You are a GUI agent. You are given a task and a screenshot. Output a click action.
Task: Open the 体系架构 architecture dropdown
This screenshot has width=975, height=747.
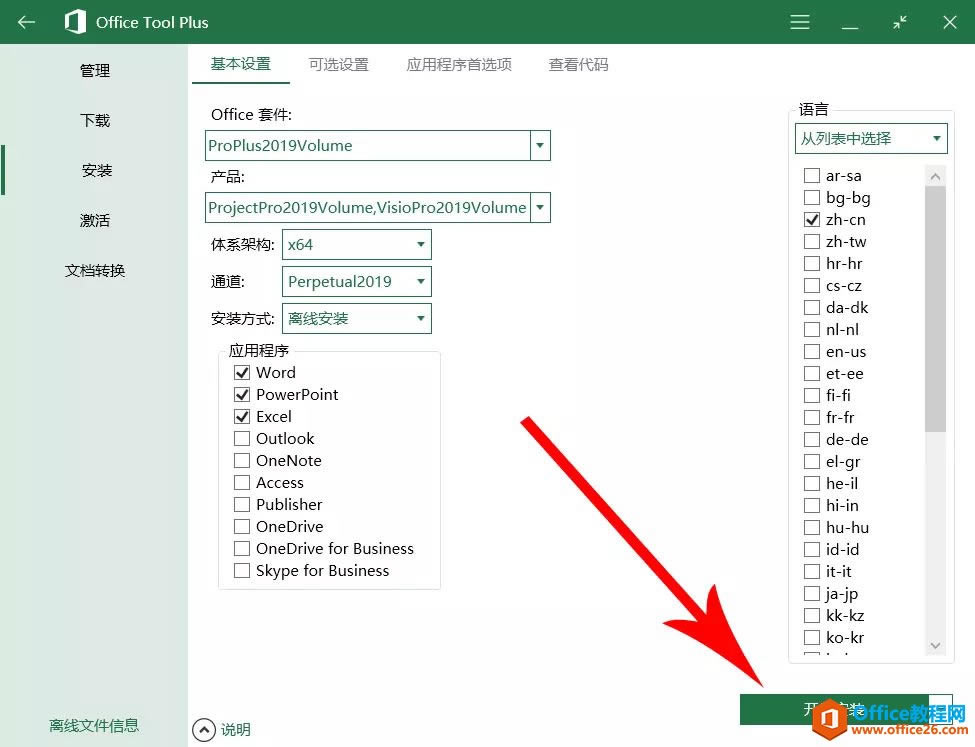(420, 244)
